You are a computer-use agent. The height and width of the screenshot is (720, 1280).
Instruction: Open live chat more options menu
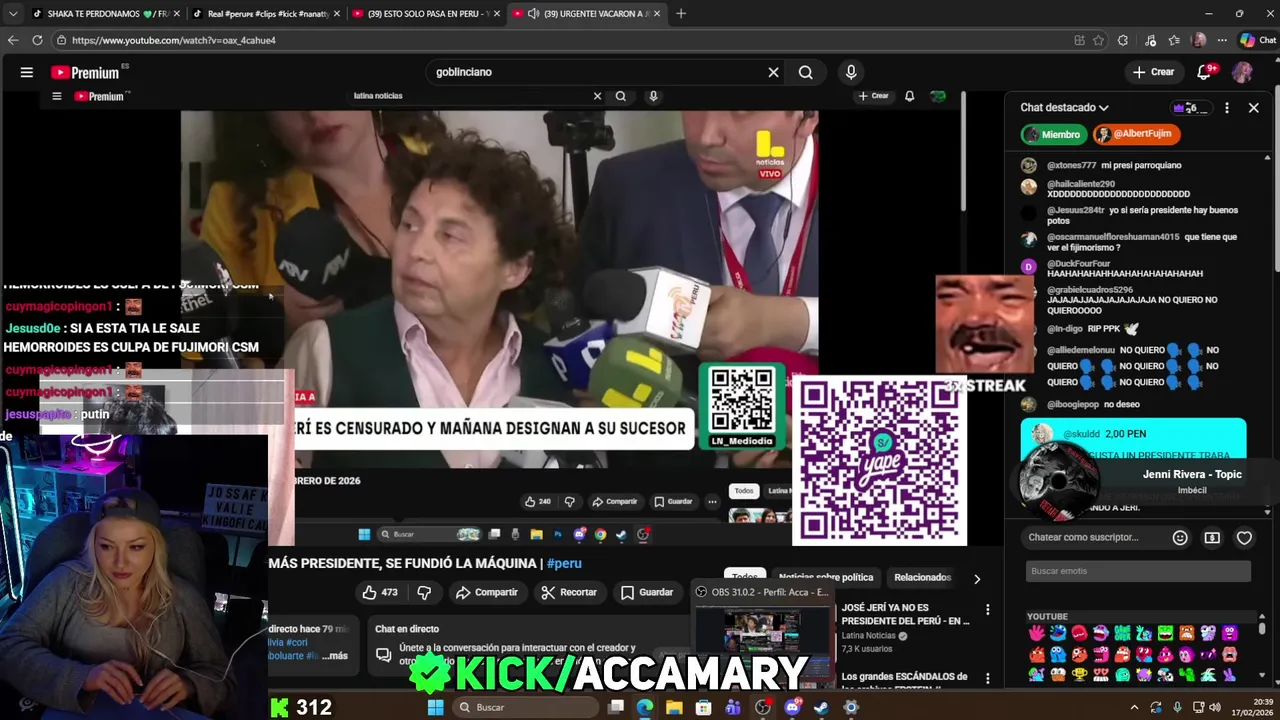1227,107
